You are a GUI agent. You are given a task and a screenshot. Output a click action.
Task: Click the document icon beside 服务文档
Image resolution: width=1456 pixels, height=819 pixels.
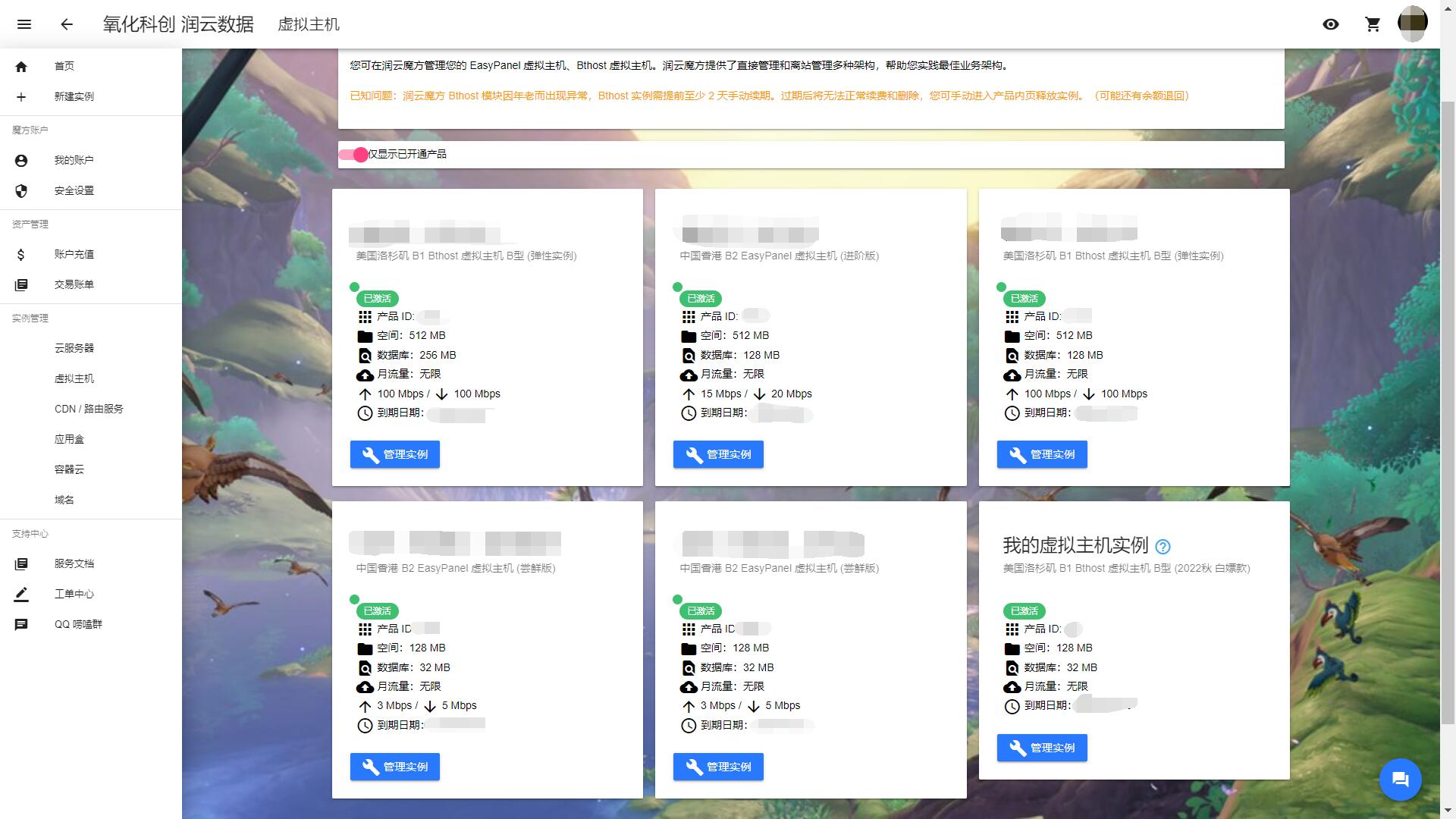click(x=21, y=564)
